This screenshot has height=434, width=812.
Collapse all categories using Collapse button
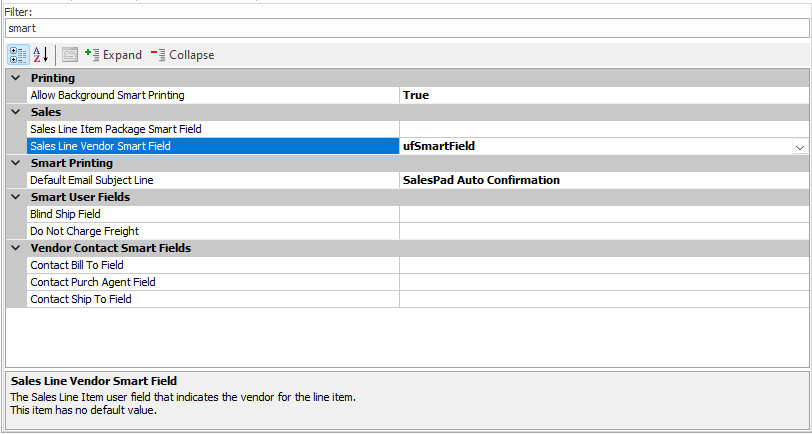coord(182,54)
